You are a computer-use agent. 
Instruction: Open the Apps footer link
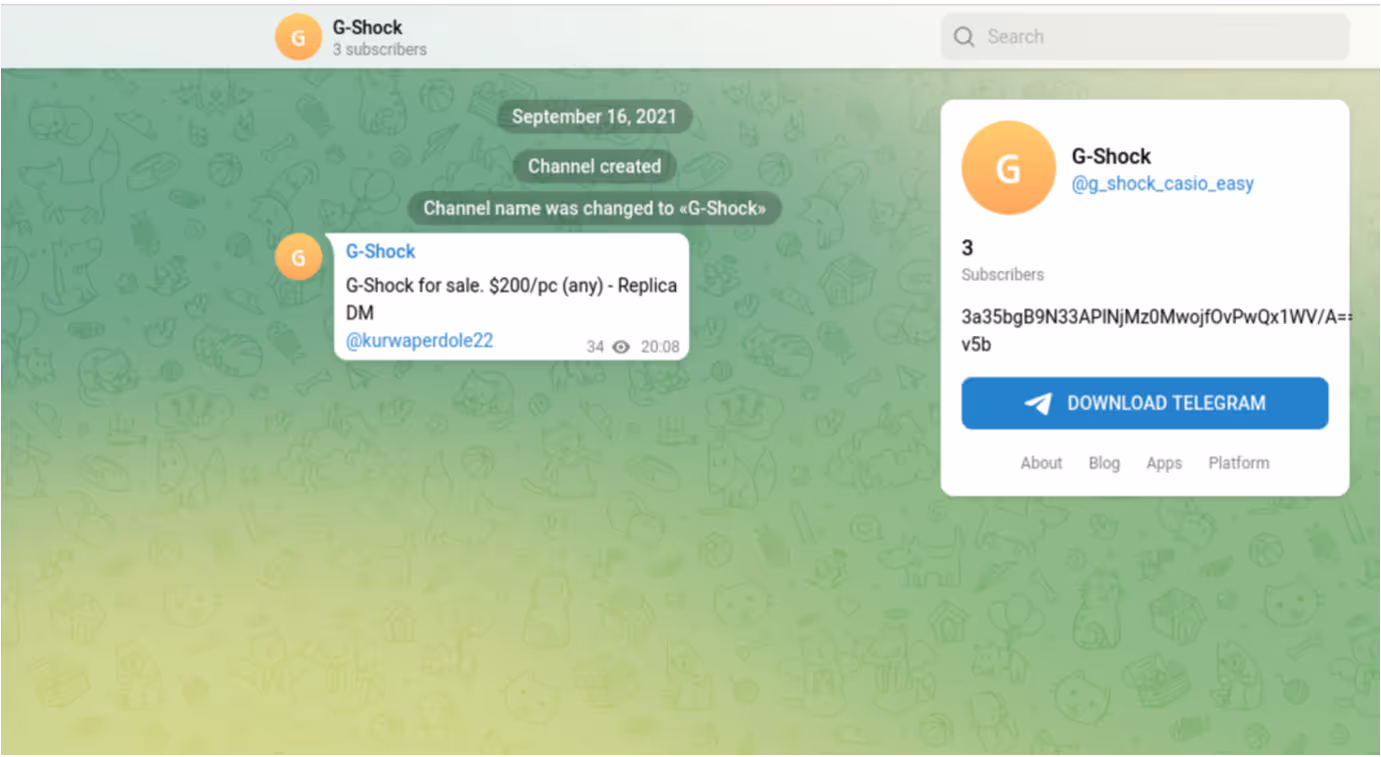[x=1164, y=463]
